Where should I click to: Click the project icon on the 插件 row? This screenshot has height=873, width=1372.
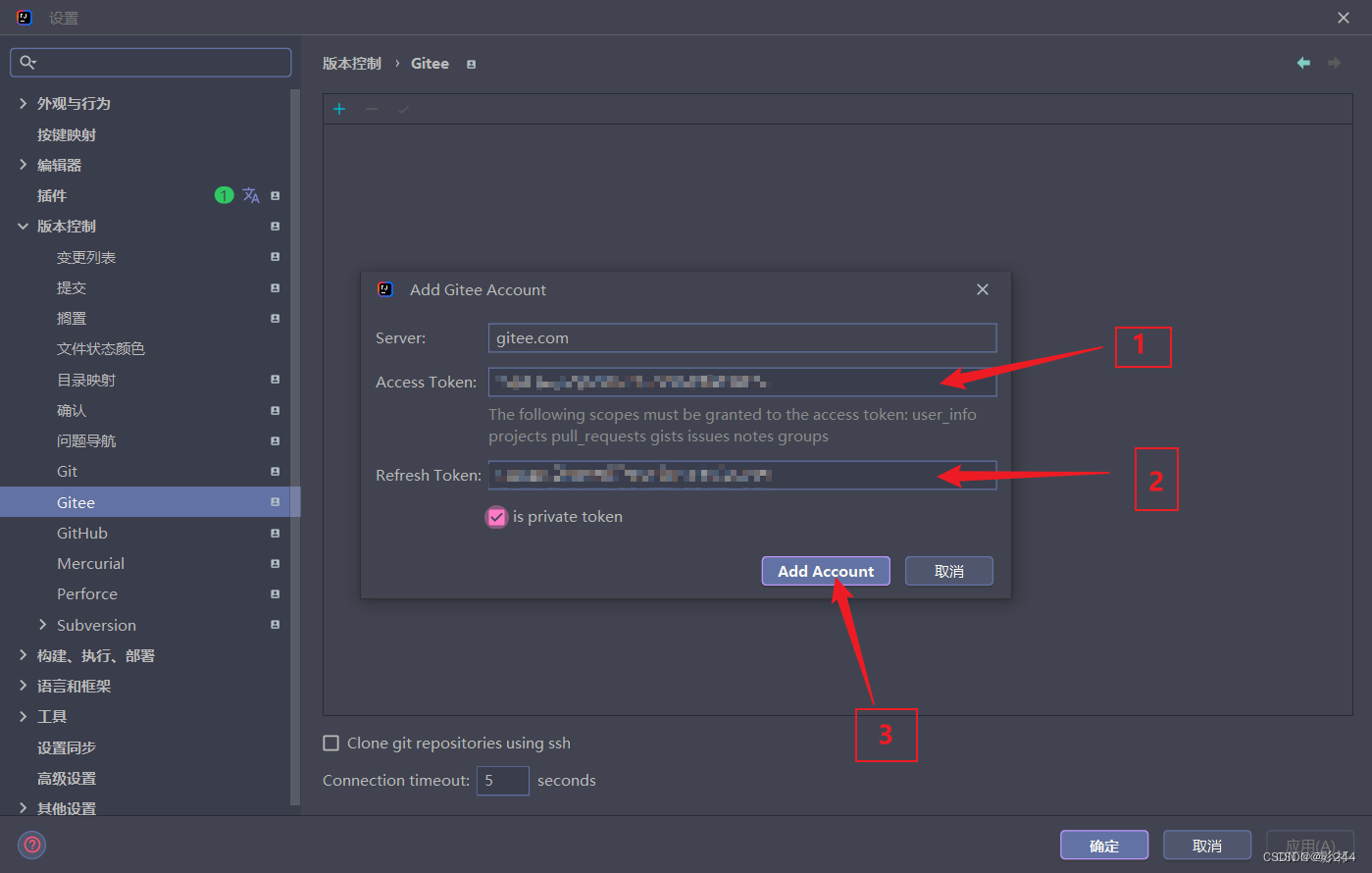pos(275,195)
